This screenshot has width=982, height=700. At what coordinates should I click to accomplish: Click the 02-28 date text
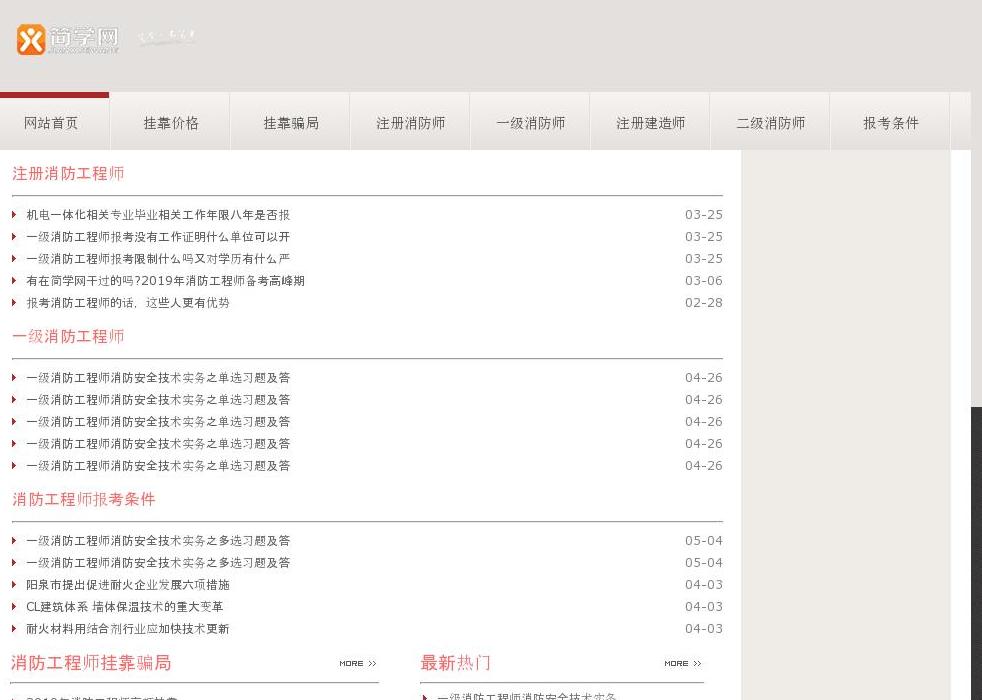point(704,302)
